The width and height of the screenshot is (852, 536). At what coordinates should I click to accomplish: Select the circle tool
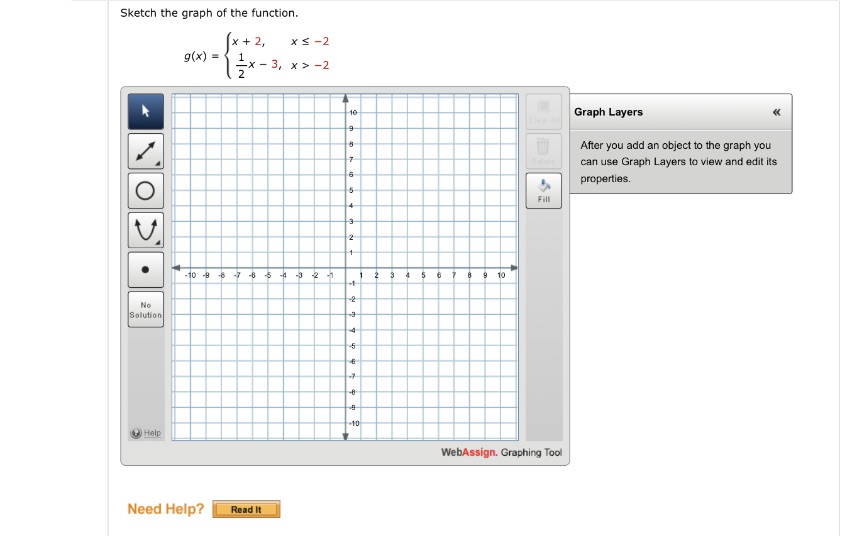coord(146,191)
